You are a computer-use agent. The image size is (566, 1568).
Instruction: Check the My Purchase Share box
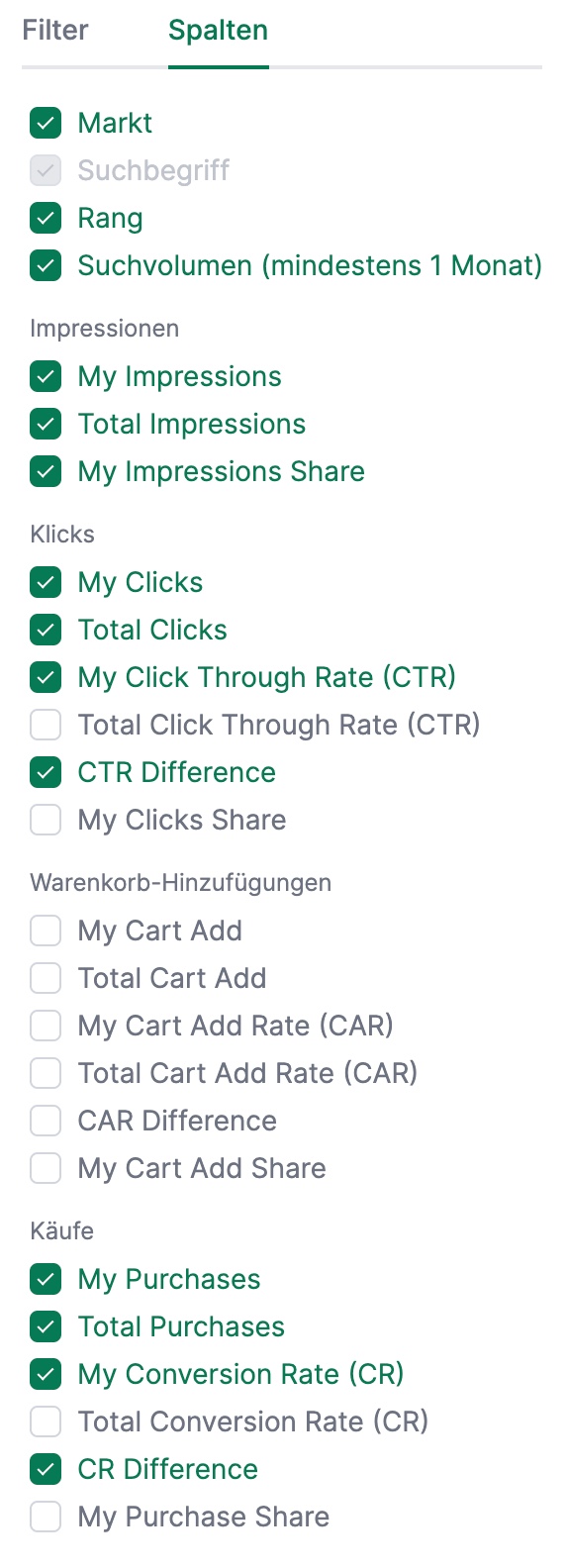tap(46, 1518)
